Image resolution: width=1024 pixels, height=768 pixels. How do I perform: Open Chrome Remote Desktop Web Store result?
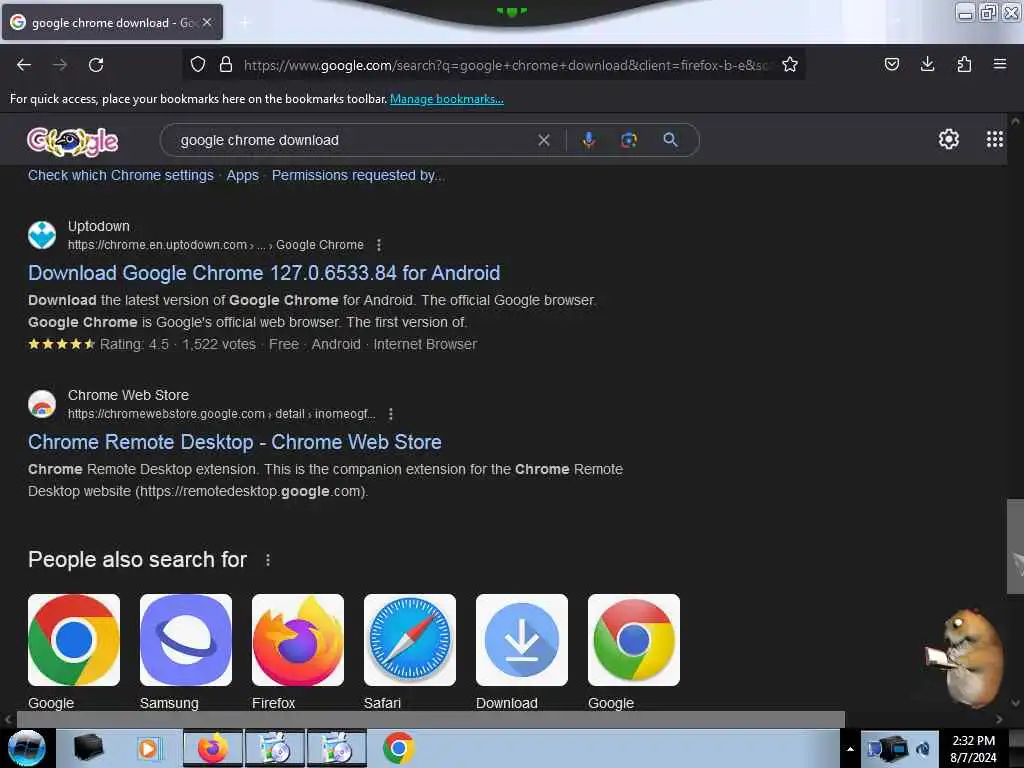click(234, 442)
